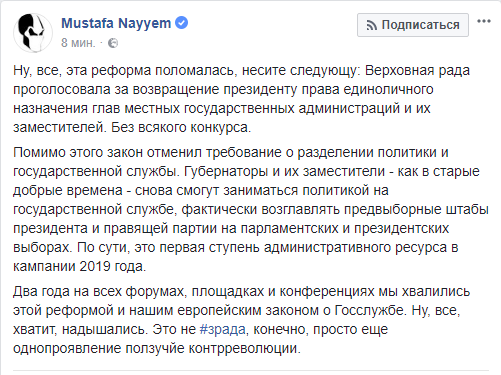Click the paragraph beginning "Помимо этого закон"

pos(251,209)
